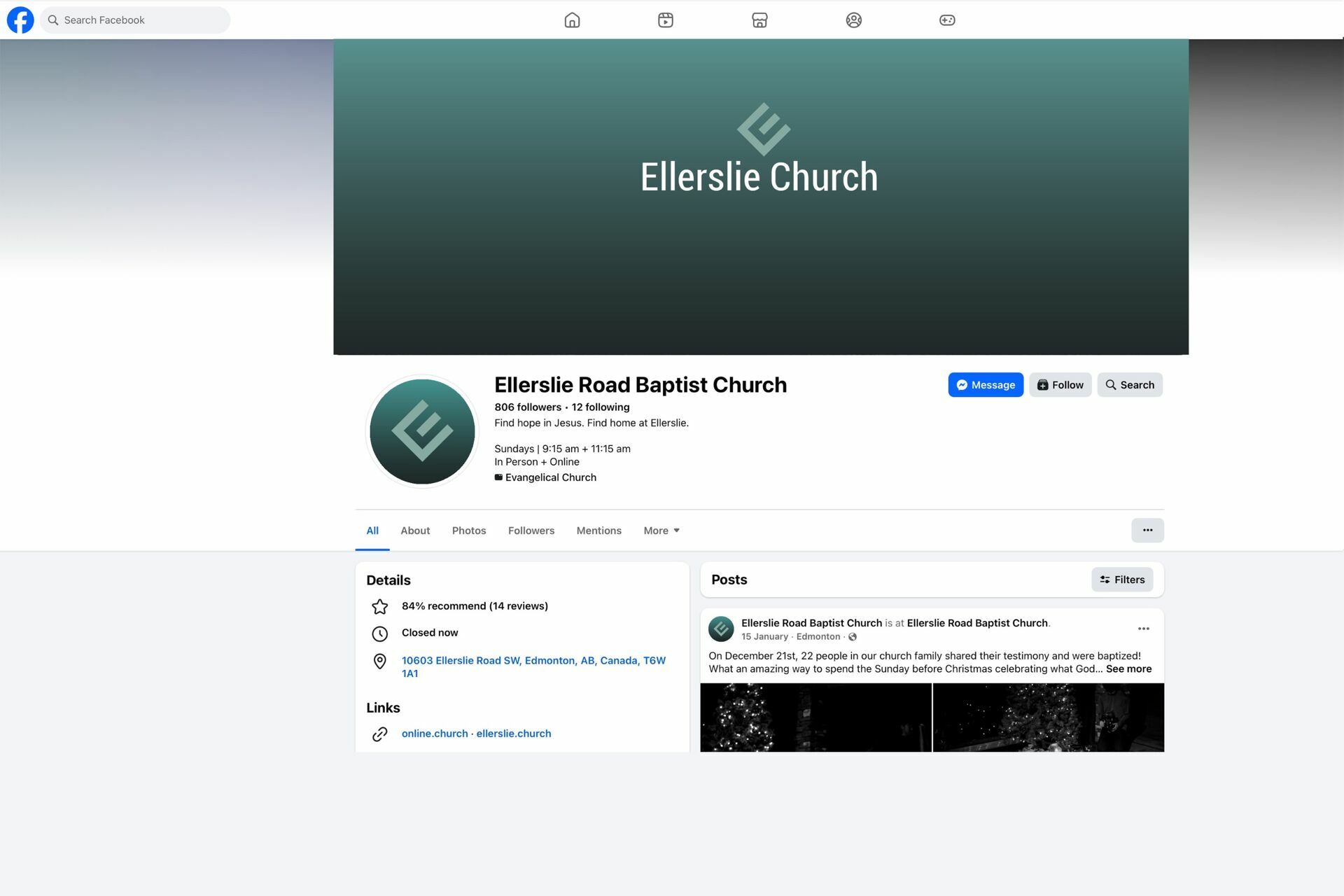Open the ellerslie.church link
1344x896 pixels.
click(514, 734)
